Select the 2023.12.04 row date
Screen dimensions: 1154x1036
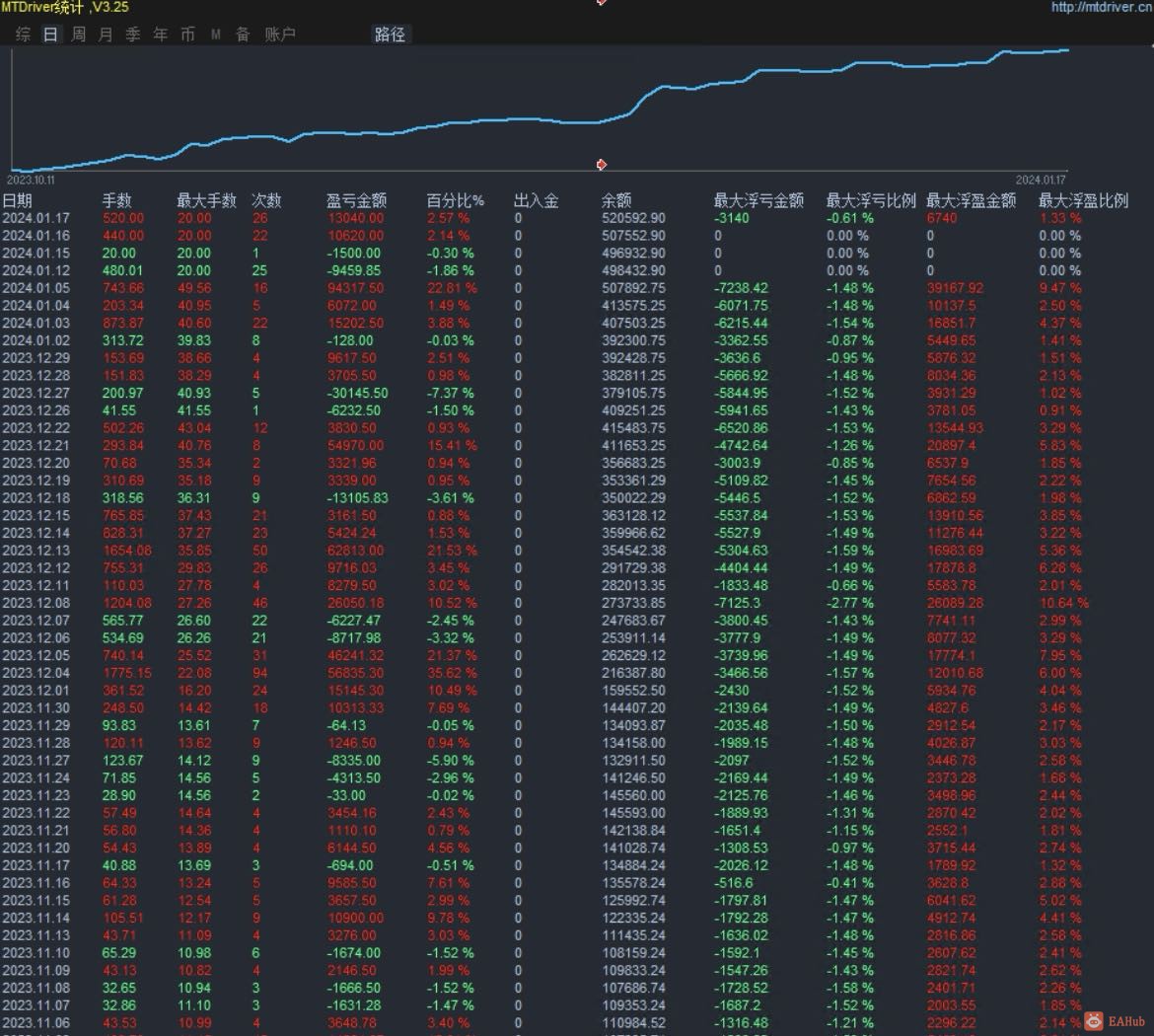[36, 673]
